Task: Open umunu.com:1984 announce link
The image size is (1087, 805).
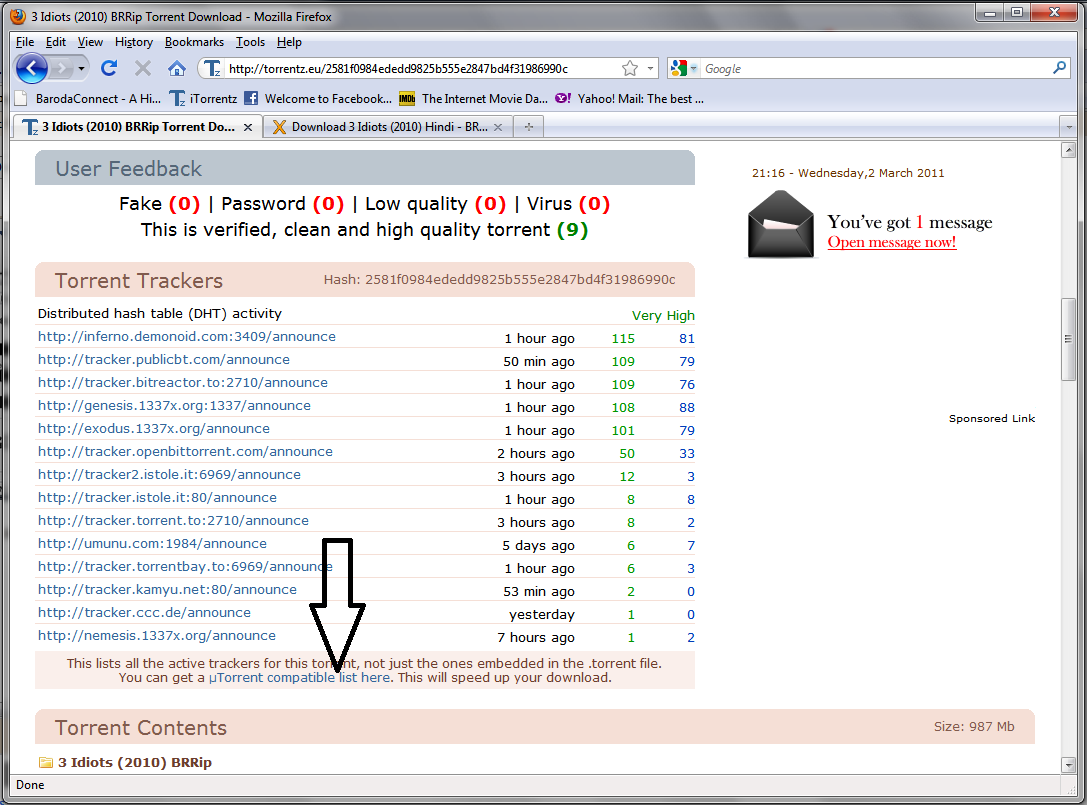Action: tap(152, 544)
